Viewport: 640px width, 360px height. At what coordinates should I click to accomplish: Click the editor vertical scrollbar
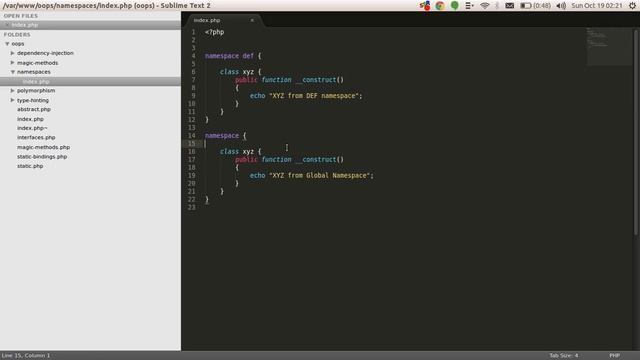(x=636, y=131)
